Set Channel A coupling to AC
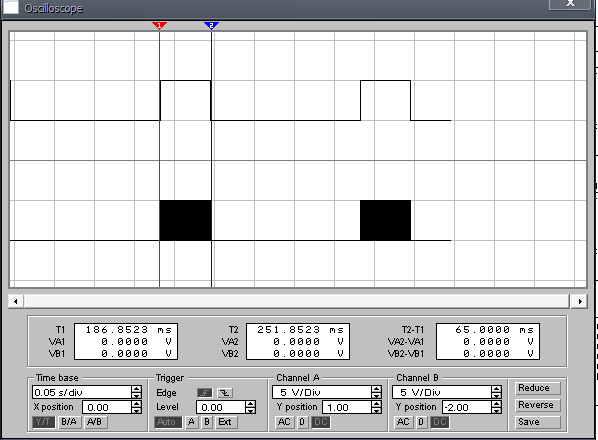598x440 pixels. [x=285, y=422]
